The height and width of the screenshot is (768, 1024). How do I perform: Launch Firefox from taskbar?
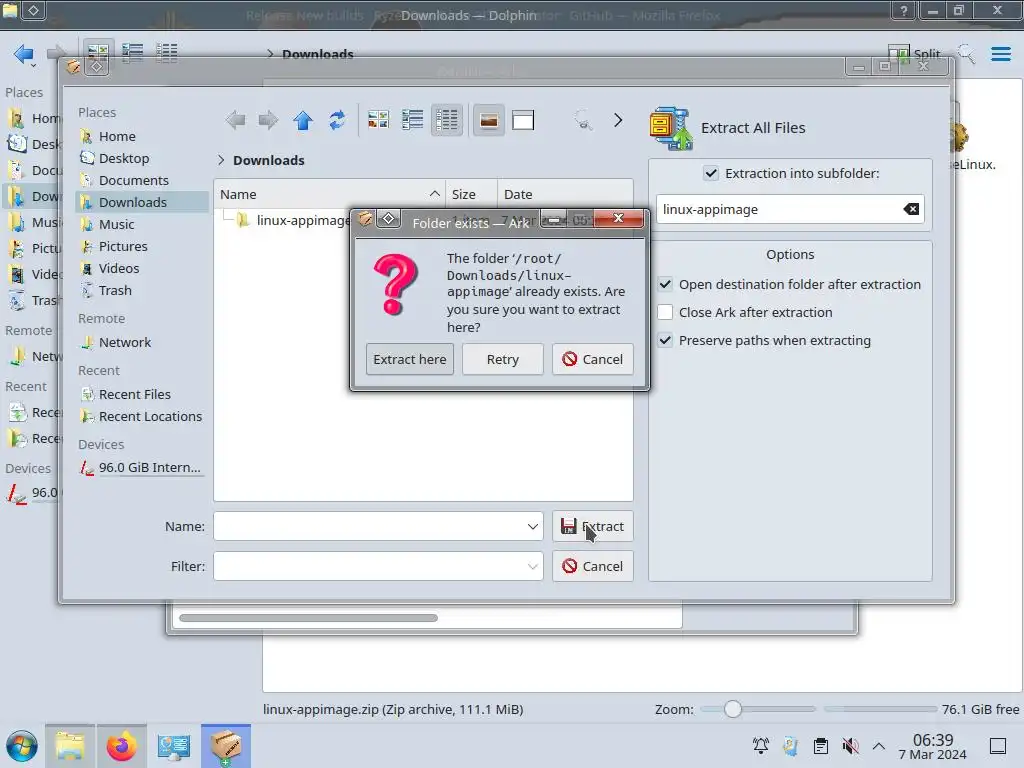[x=121, y=746]
